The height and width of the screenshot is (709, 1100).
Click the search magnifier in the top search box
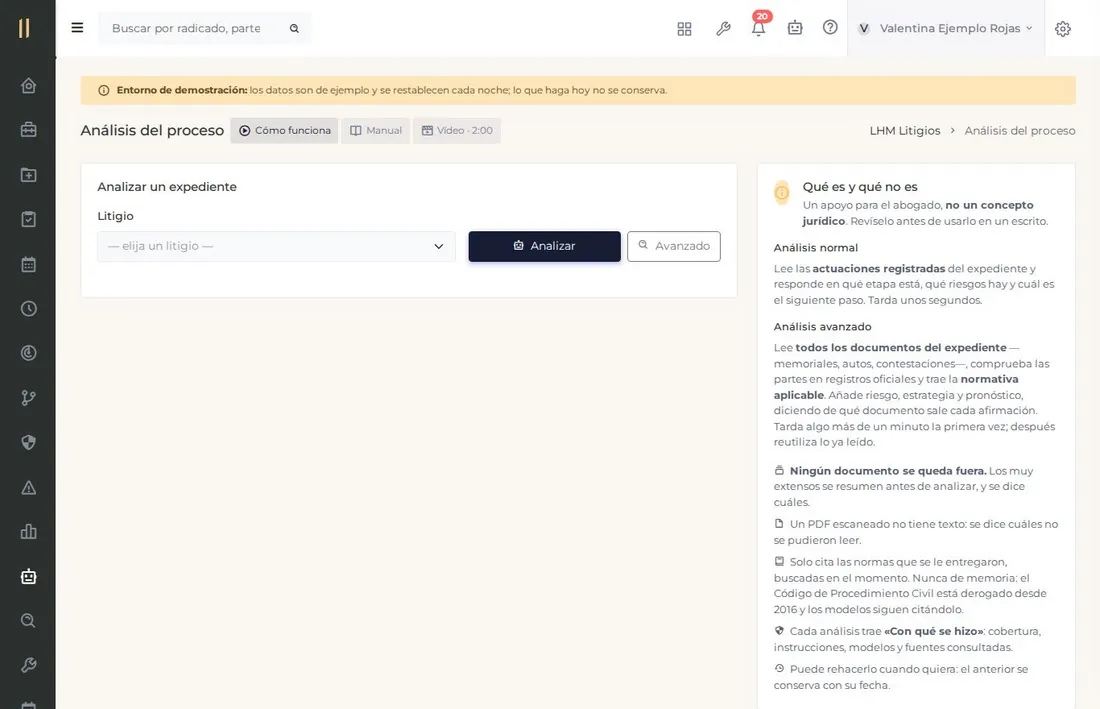pyautogui.click(x=295, y=28)
